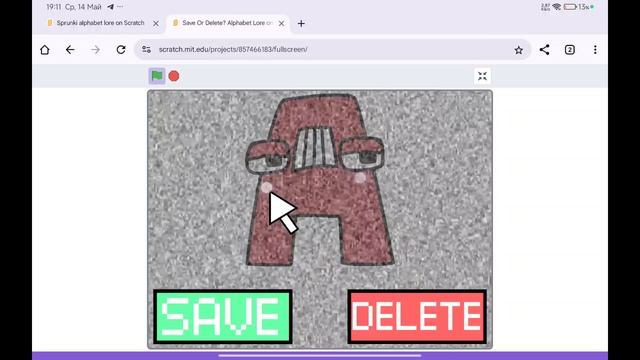Image resolution: width=640 pixels, height=360 pixels.
Task: Exit fullscreen mode with the shrink icon
Action: tap(482, 76)
